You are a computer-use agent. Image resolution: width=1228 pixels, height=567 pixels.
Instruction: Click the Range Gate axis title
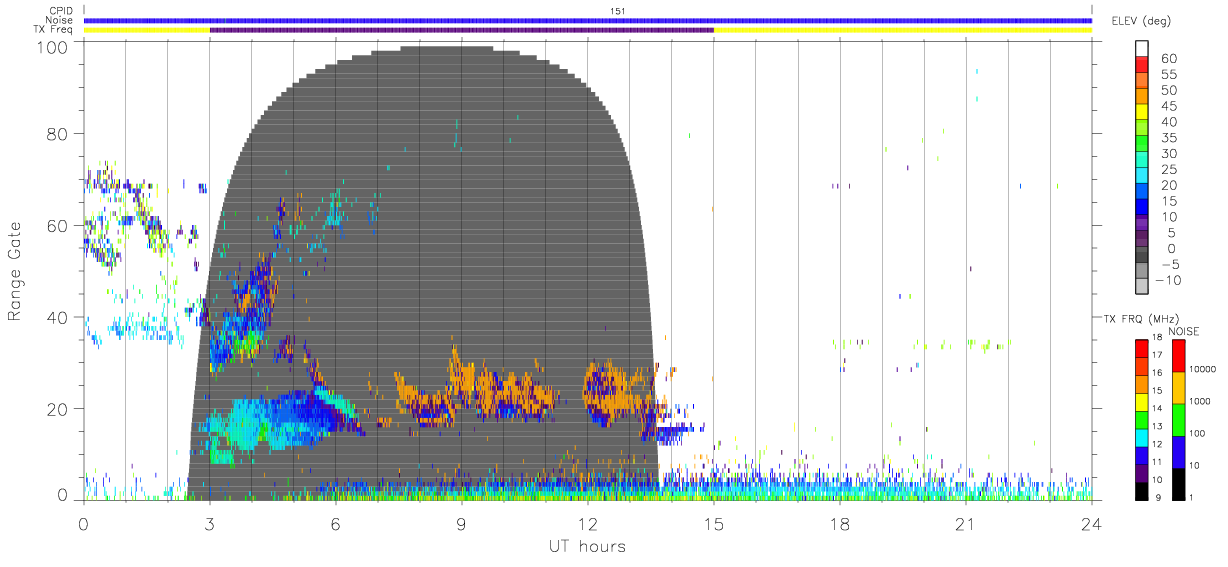(x=16, y=271)
